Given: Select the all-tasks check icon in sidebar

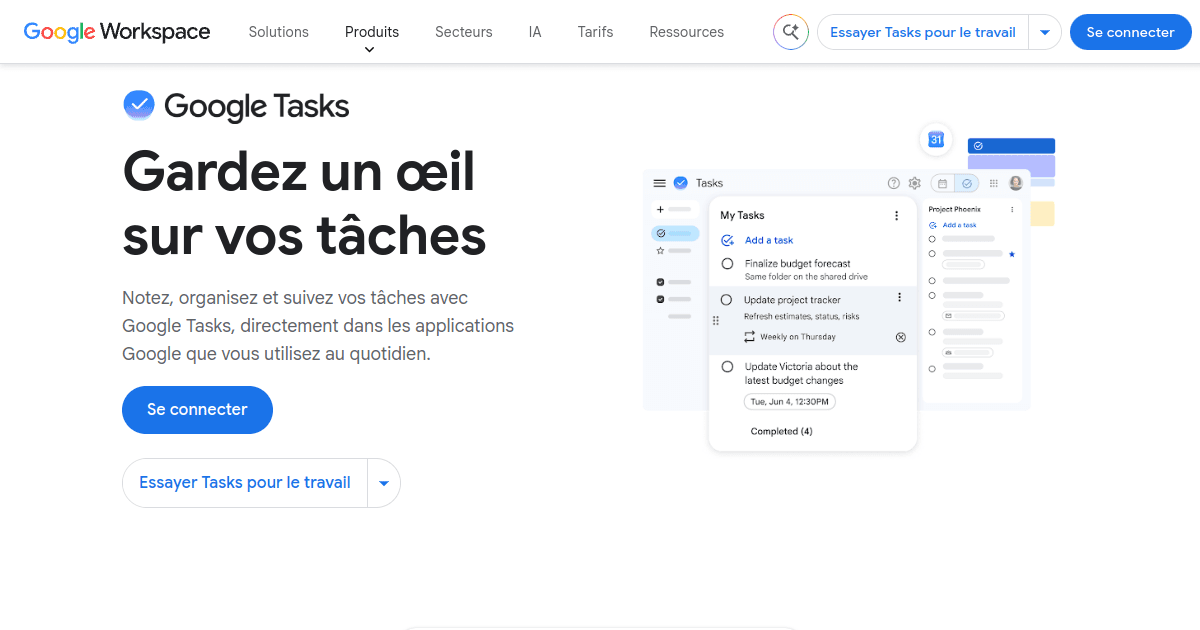Looking at the screenshot, I should coord(660,233).
